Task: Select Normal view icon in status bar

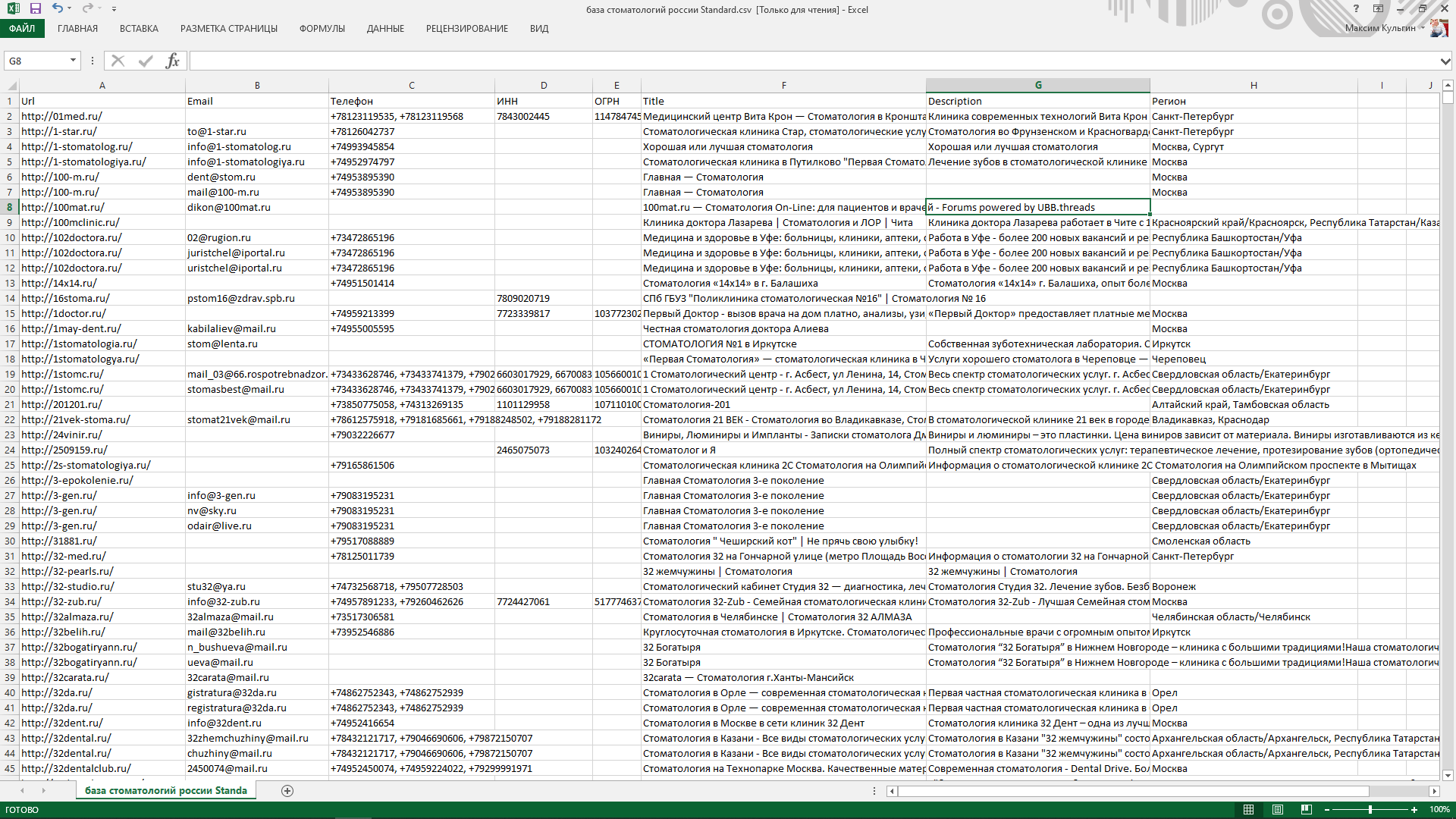Action: [1249, 810]
